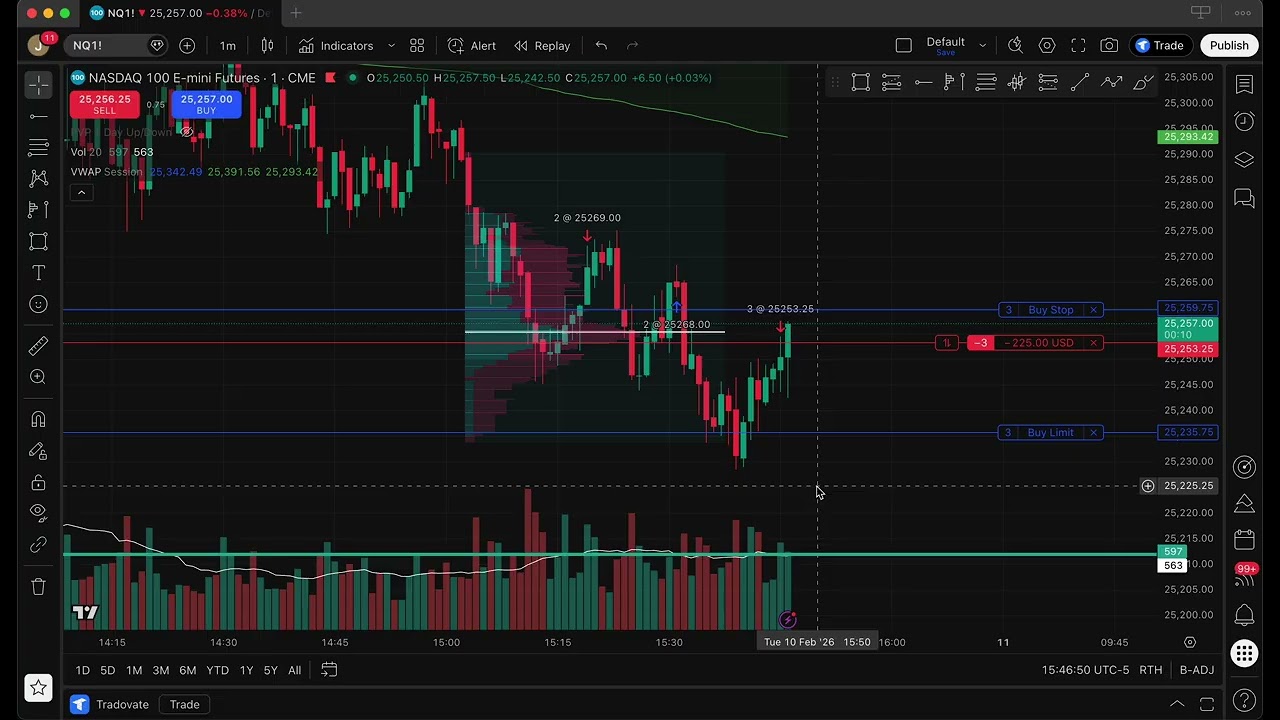
Task: Select the YTD date range
Action: (x=217, y=670)
